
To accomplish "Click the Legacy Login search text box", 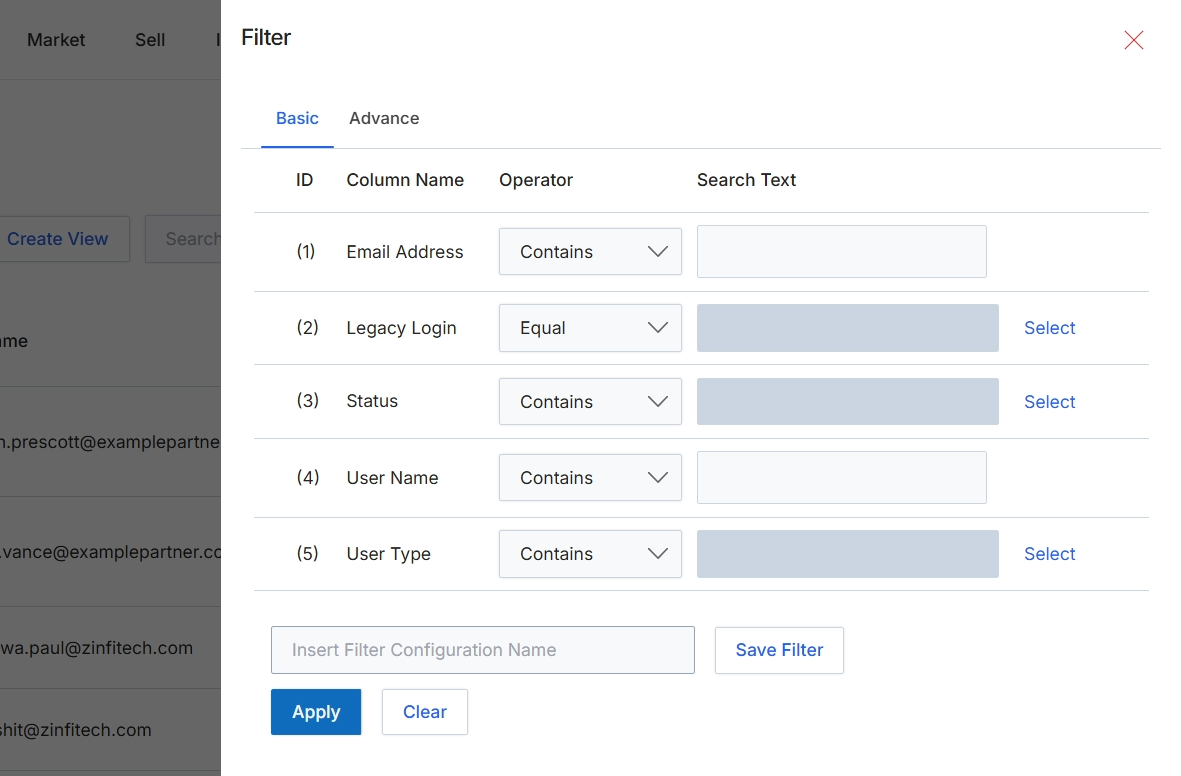I will point(847,328).
